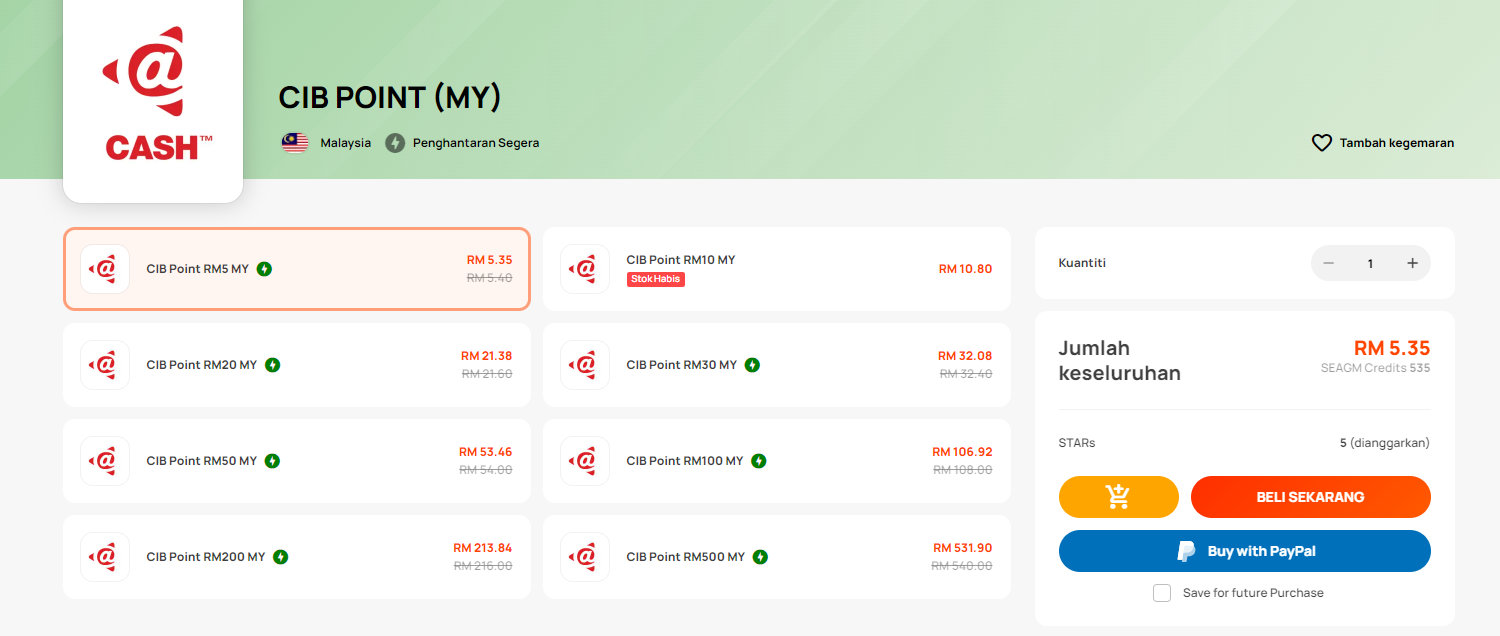Decrease quantity with minus button
This screenshot has width=1500, height=636.
(1329, 263)
